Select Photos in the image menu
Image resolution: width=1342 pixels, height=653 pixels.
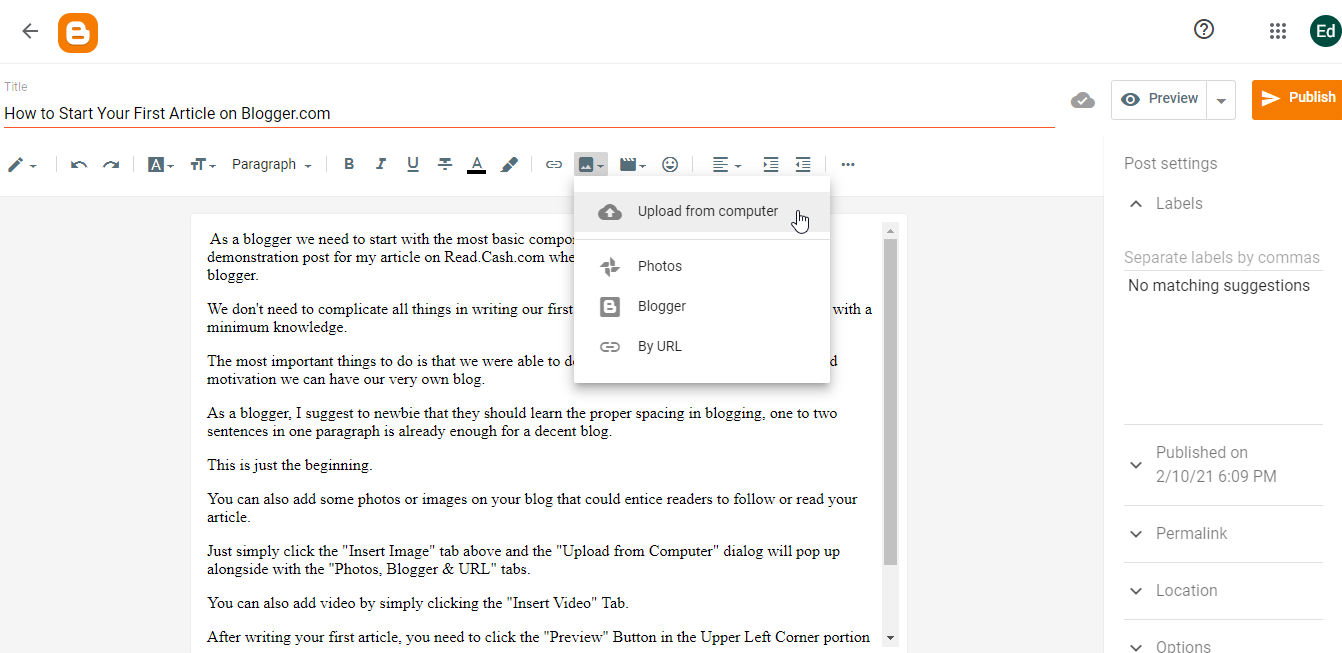point(702,266)
